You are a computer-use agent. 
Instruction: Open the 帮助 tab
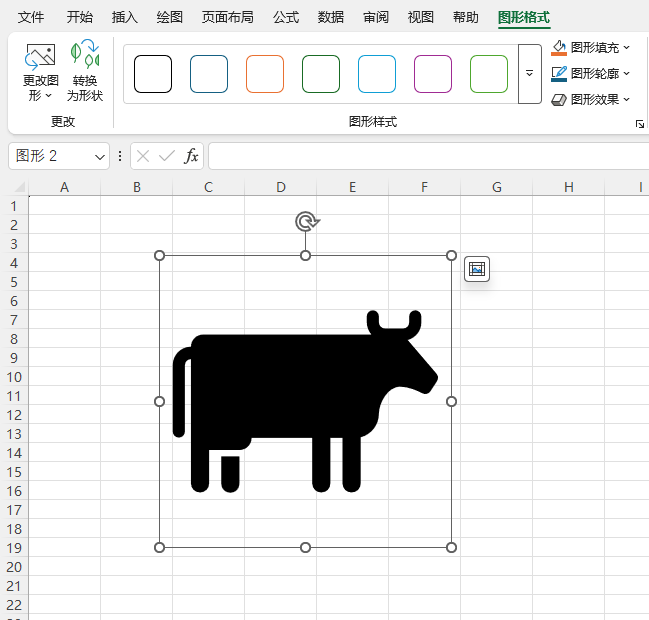coord(466,17)
